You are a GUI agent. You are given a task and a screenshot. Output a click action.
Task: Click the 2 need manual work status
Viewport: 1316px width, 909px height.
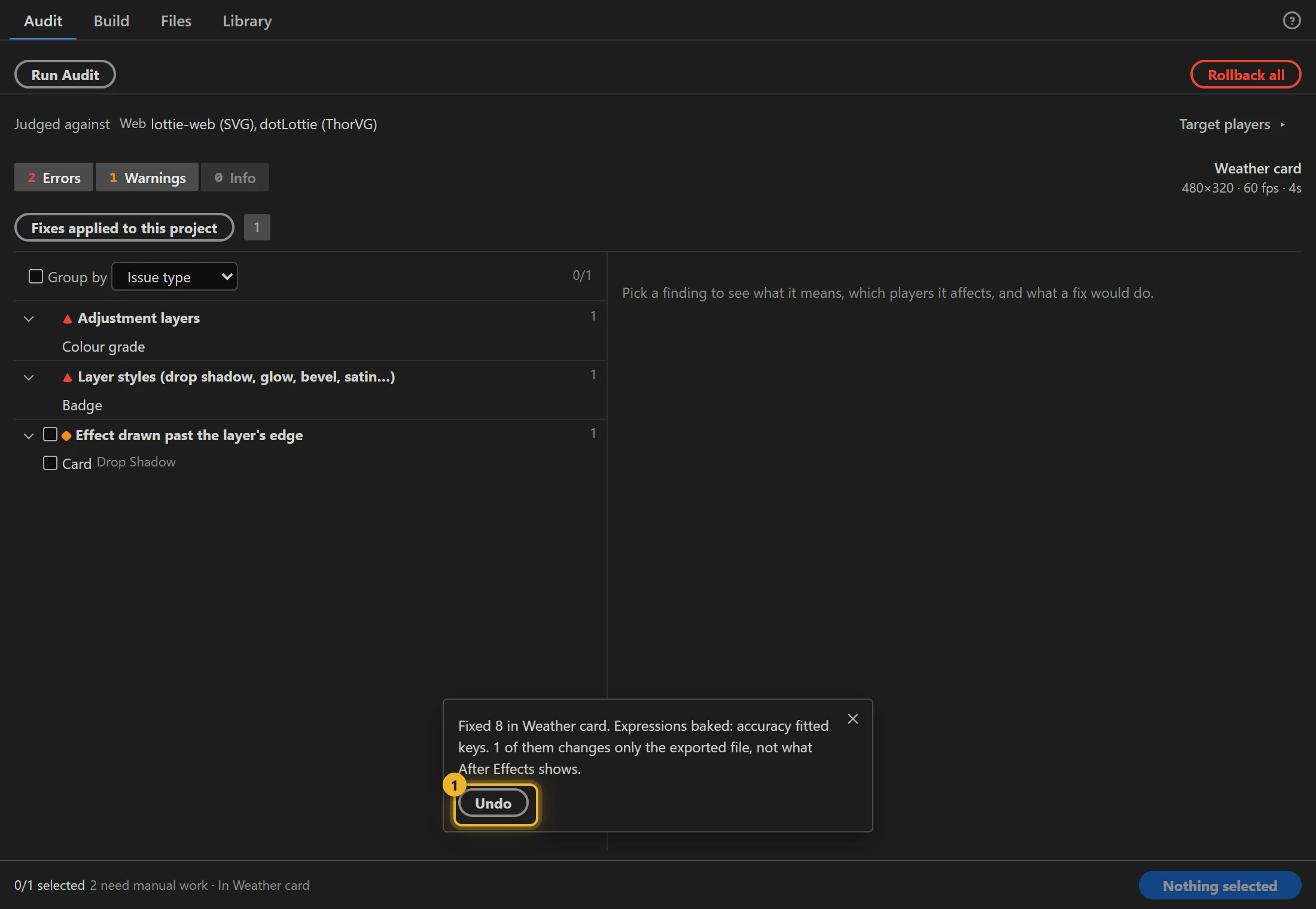[x=148, y=885]
